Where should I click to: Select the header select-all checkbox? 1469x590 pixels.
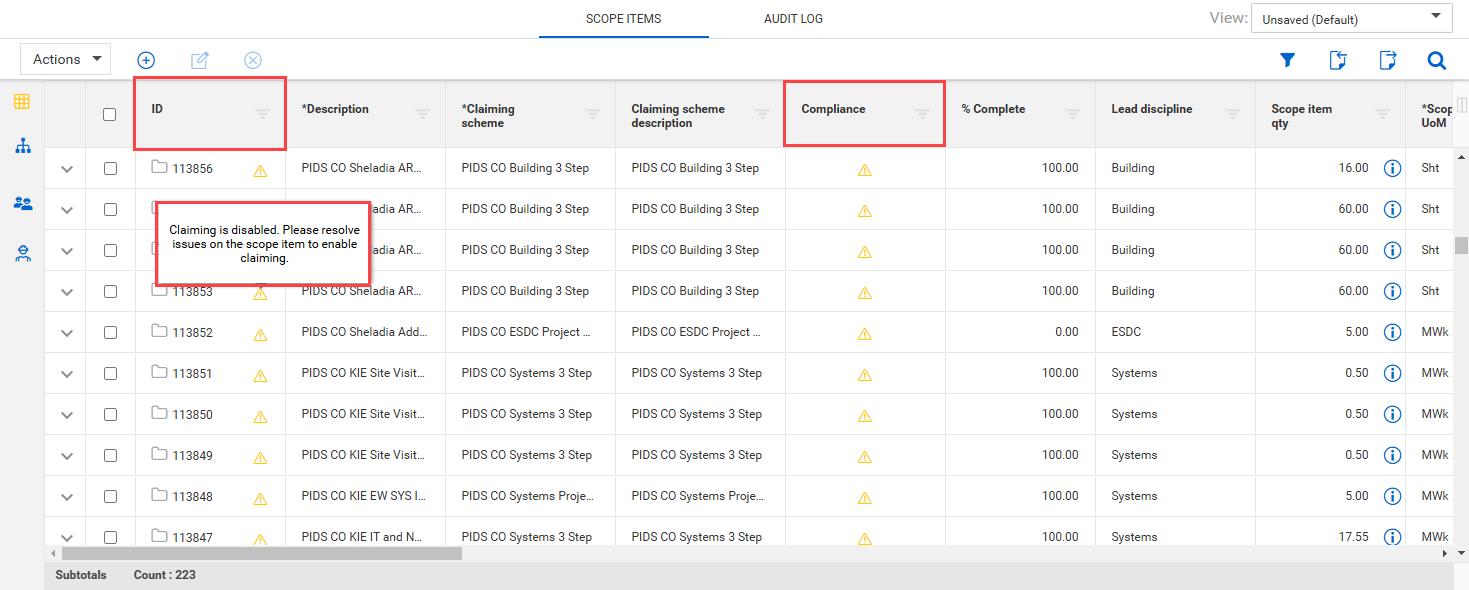click(x=110, y=114)
